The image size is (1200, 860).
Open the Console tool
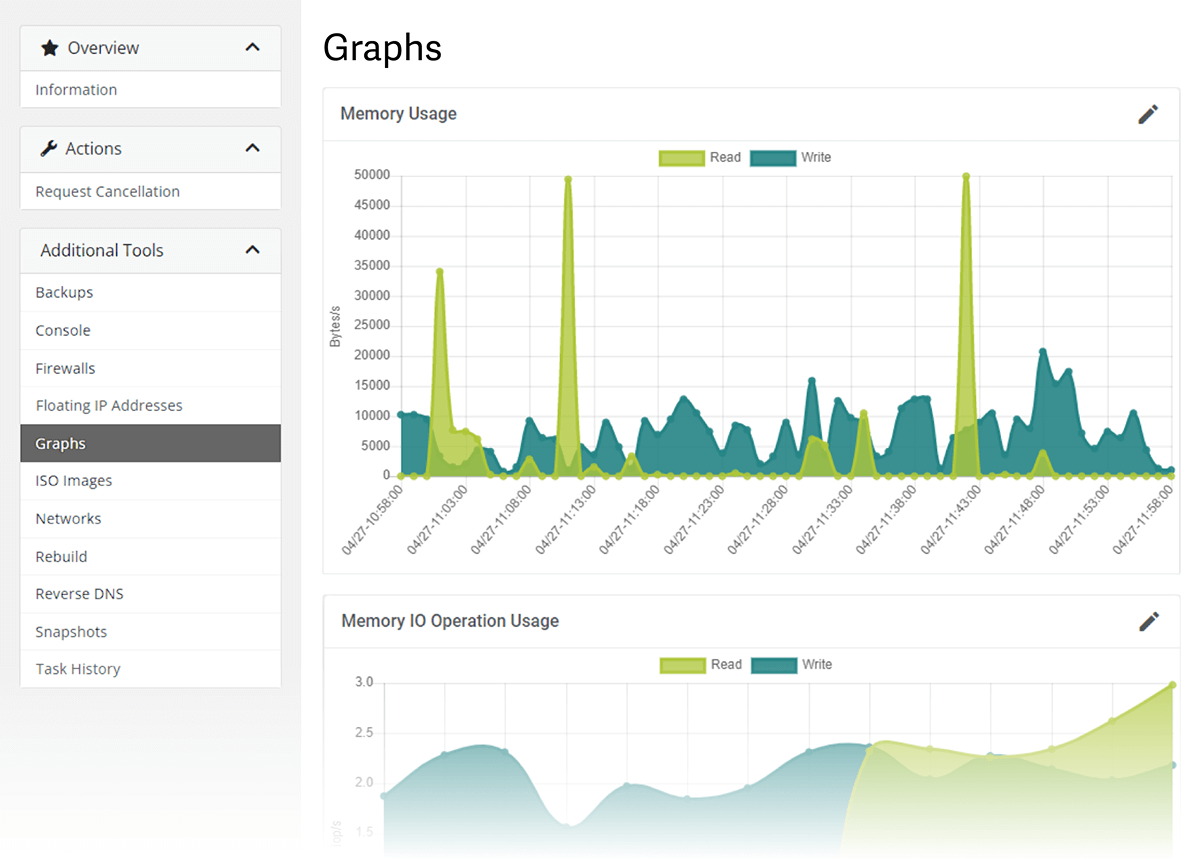(x=150, y=330)
